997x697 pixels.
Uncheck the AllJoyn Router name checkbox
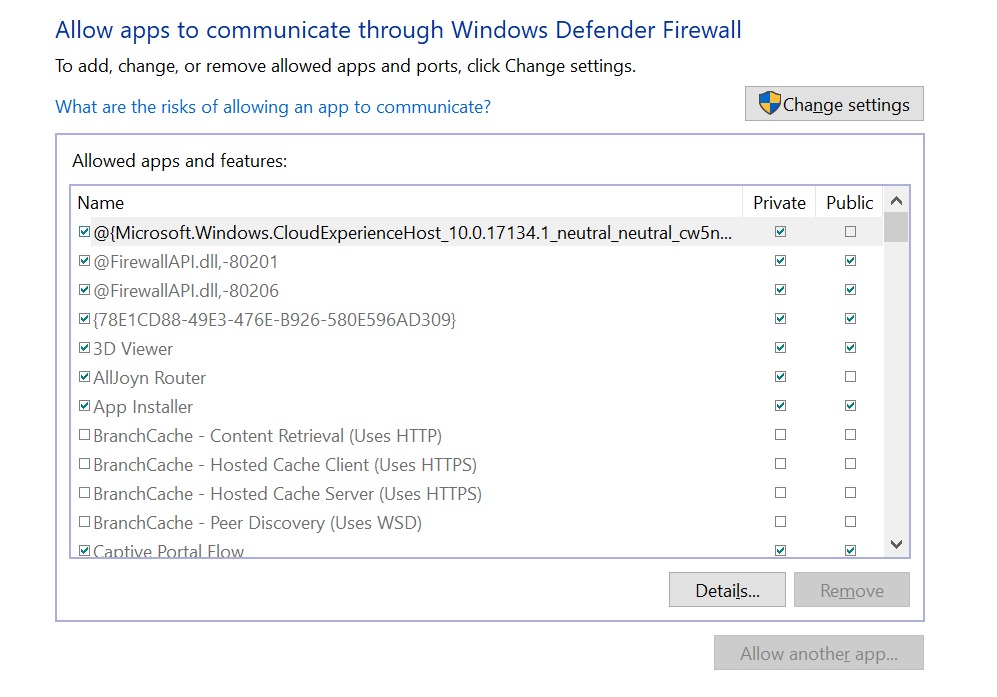(x=84, y=376)
